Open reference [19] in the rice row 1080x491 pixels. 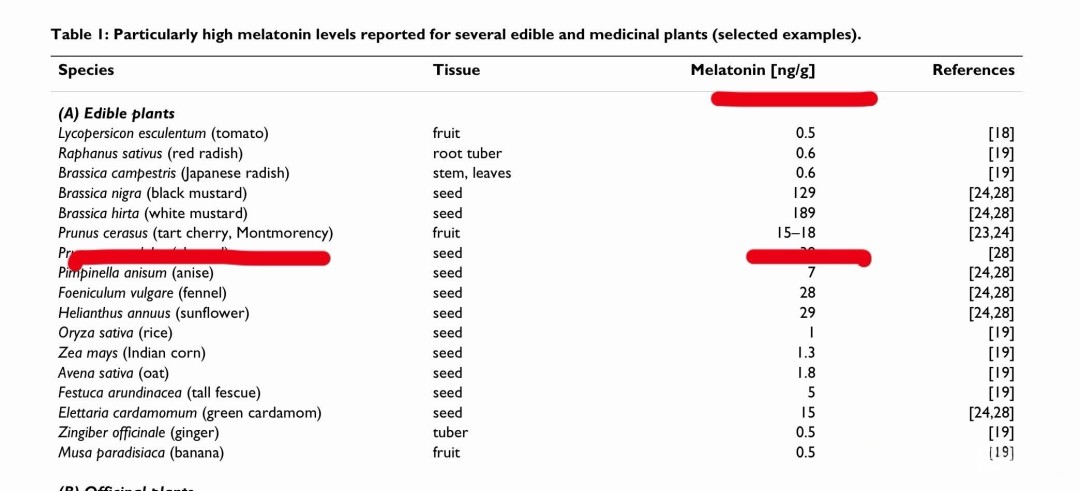coord(1000,333)
